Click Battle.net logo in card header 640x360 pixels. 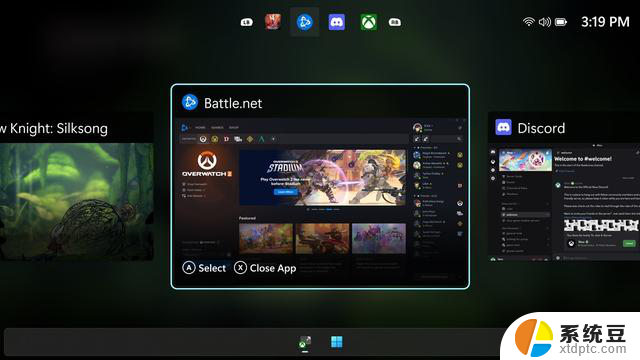point(190,102)
